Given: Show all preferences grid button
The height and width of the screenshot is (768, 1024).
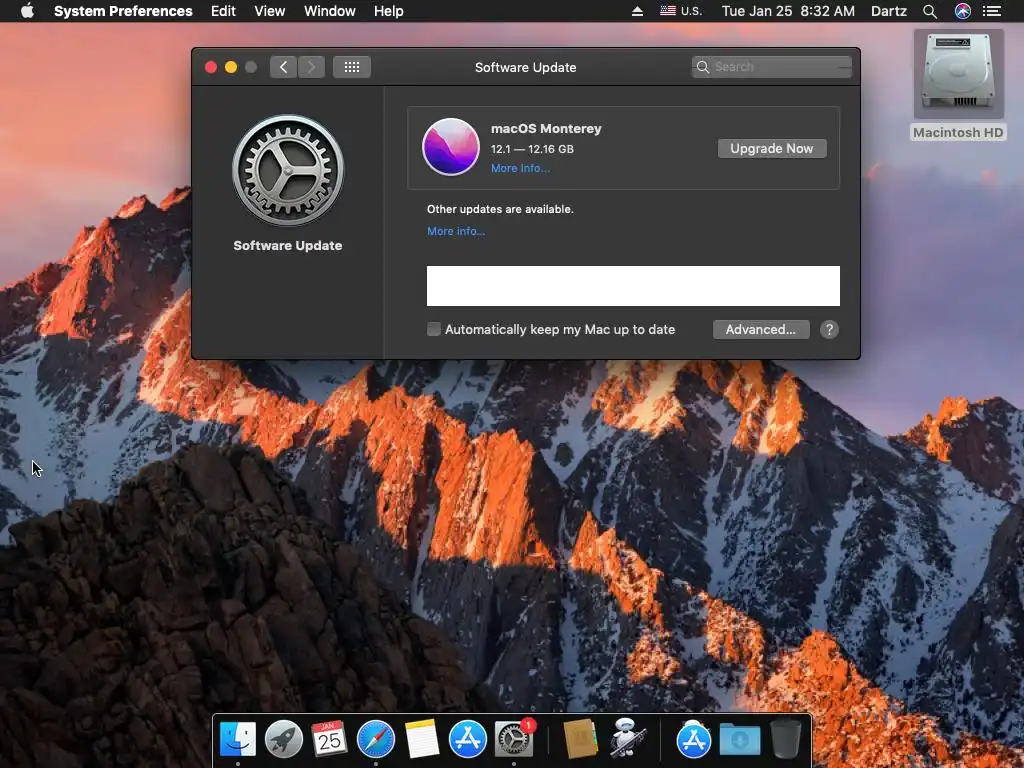Looking at the screenshot, I should (x=352, y=67).
